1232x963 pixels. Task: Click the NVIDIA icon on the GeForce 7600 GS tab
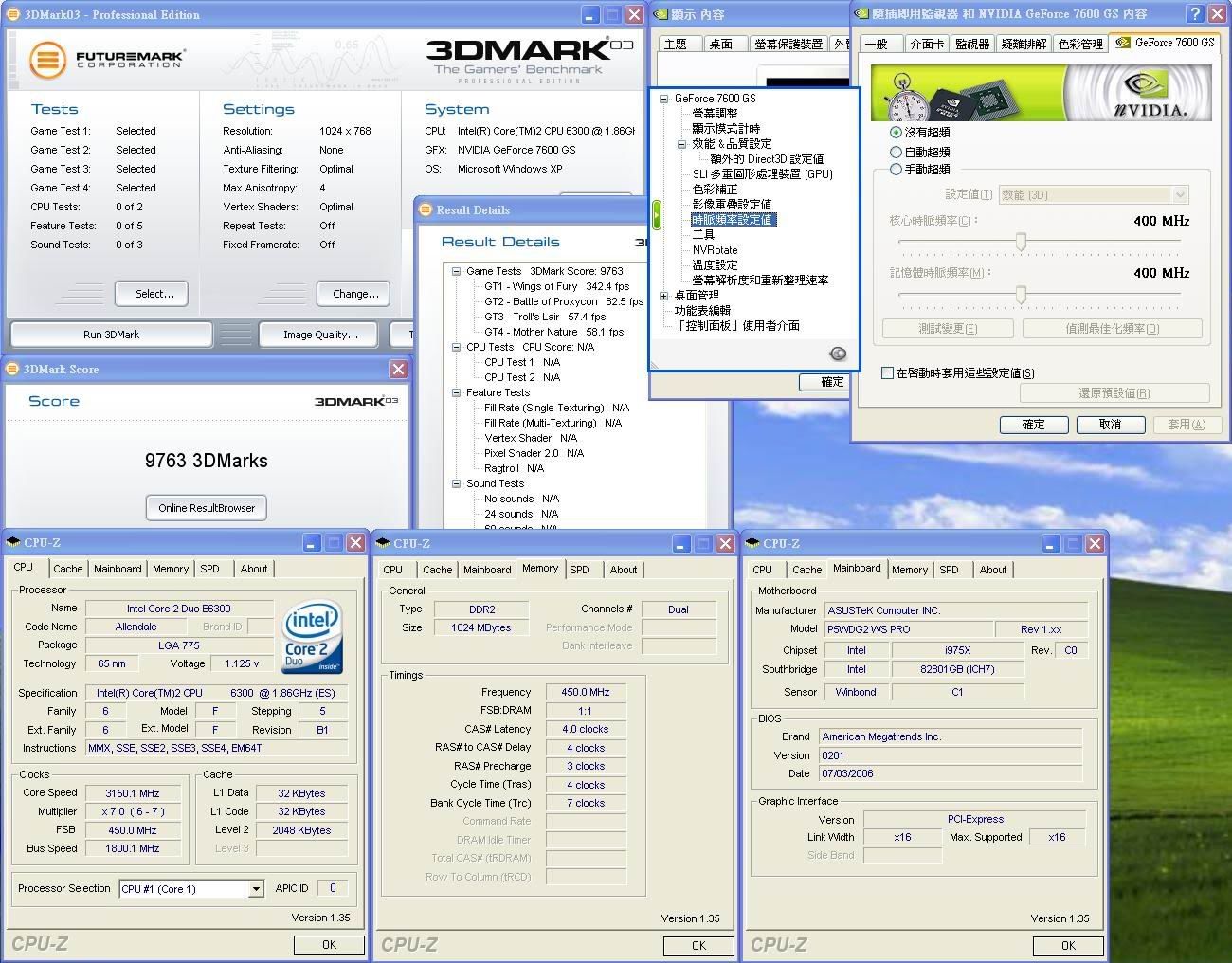1123,43
